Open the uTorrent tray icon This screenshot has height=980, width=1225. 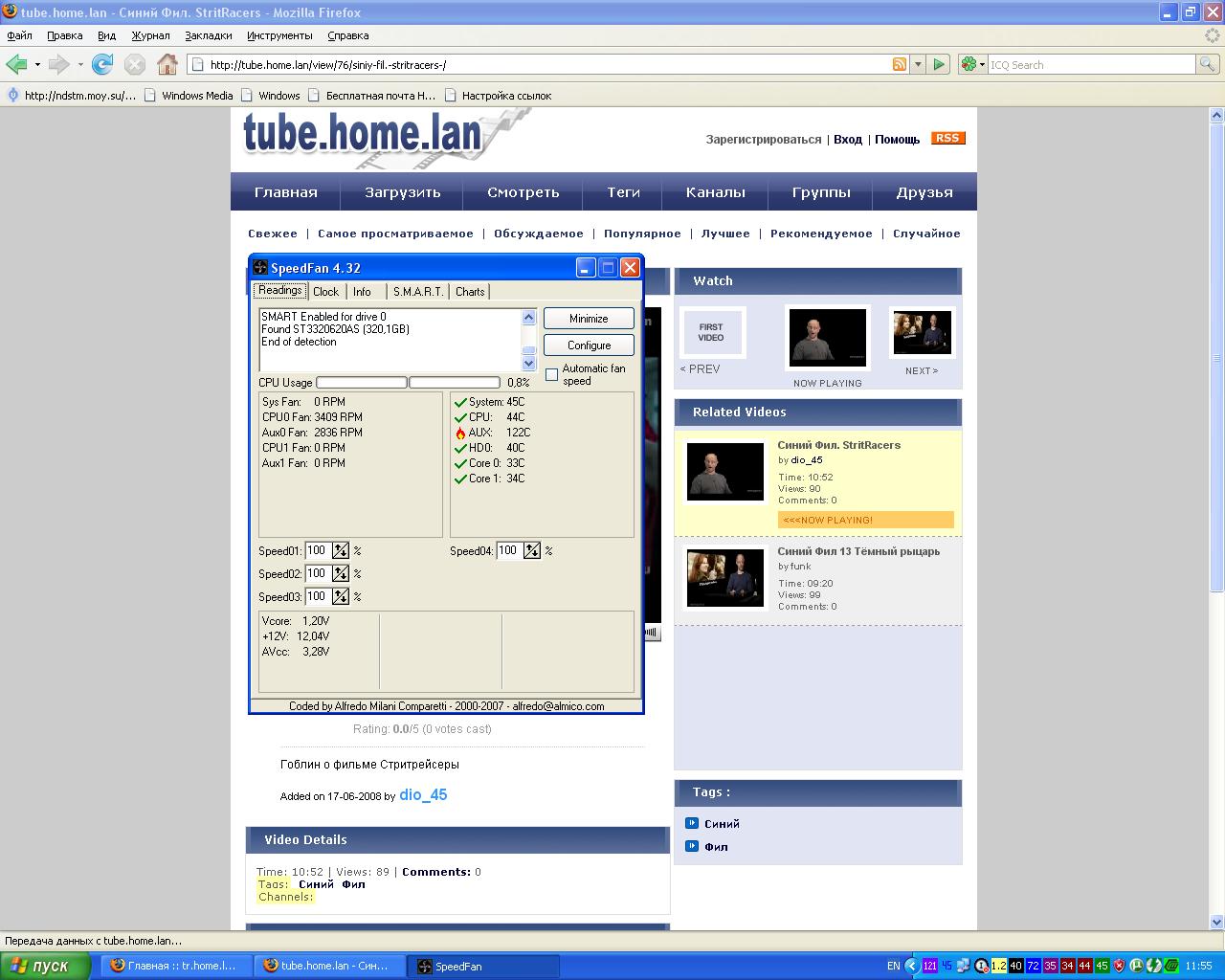tap(1136, 966)
